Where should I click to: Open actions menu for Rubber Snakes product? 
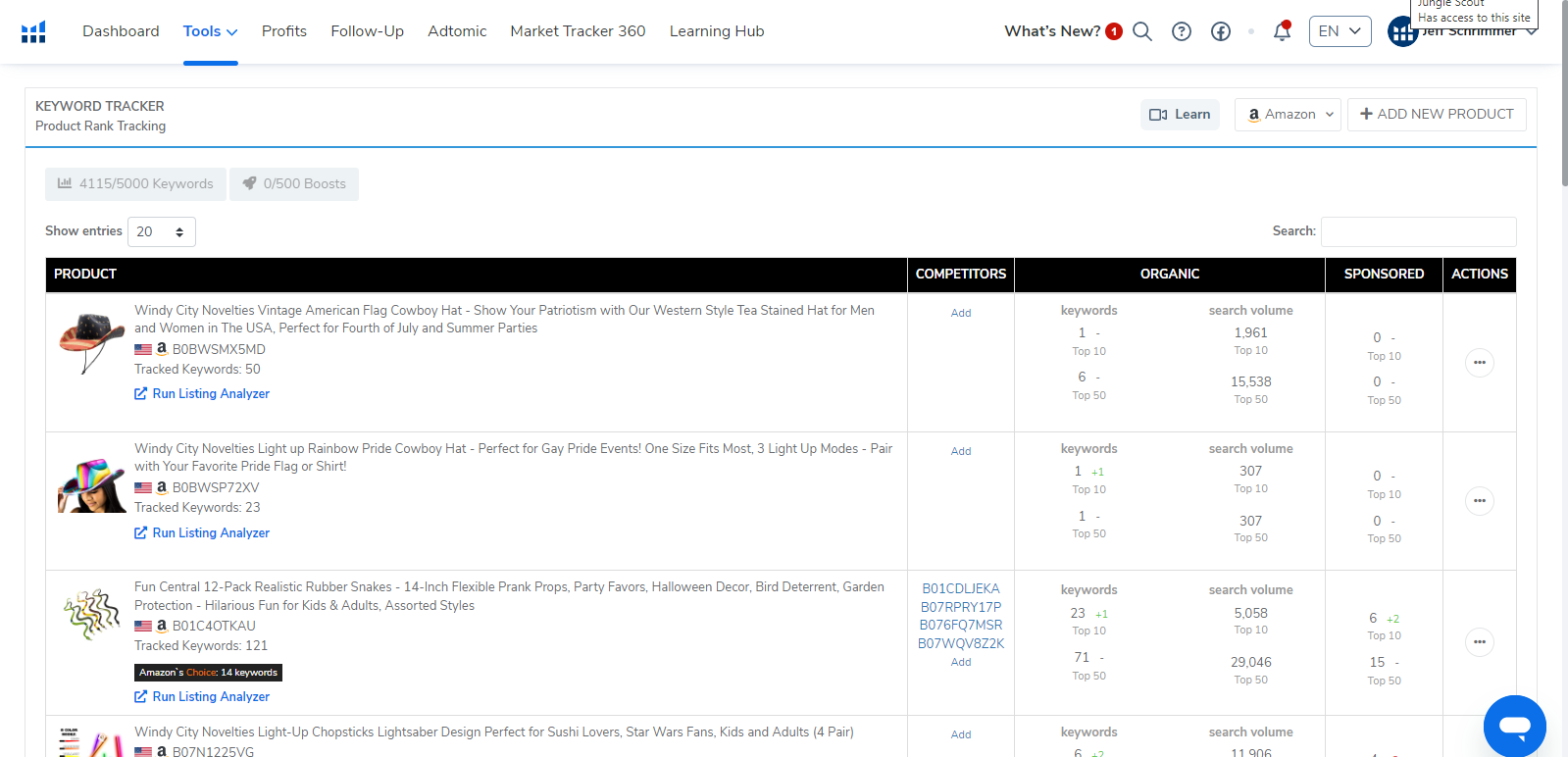coord(1480,642)
